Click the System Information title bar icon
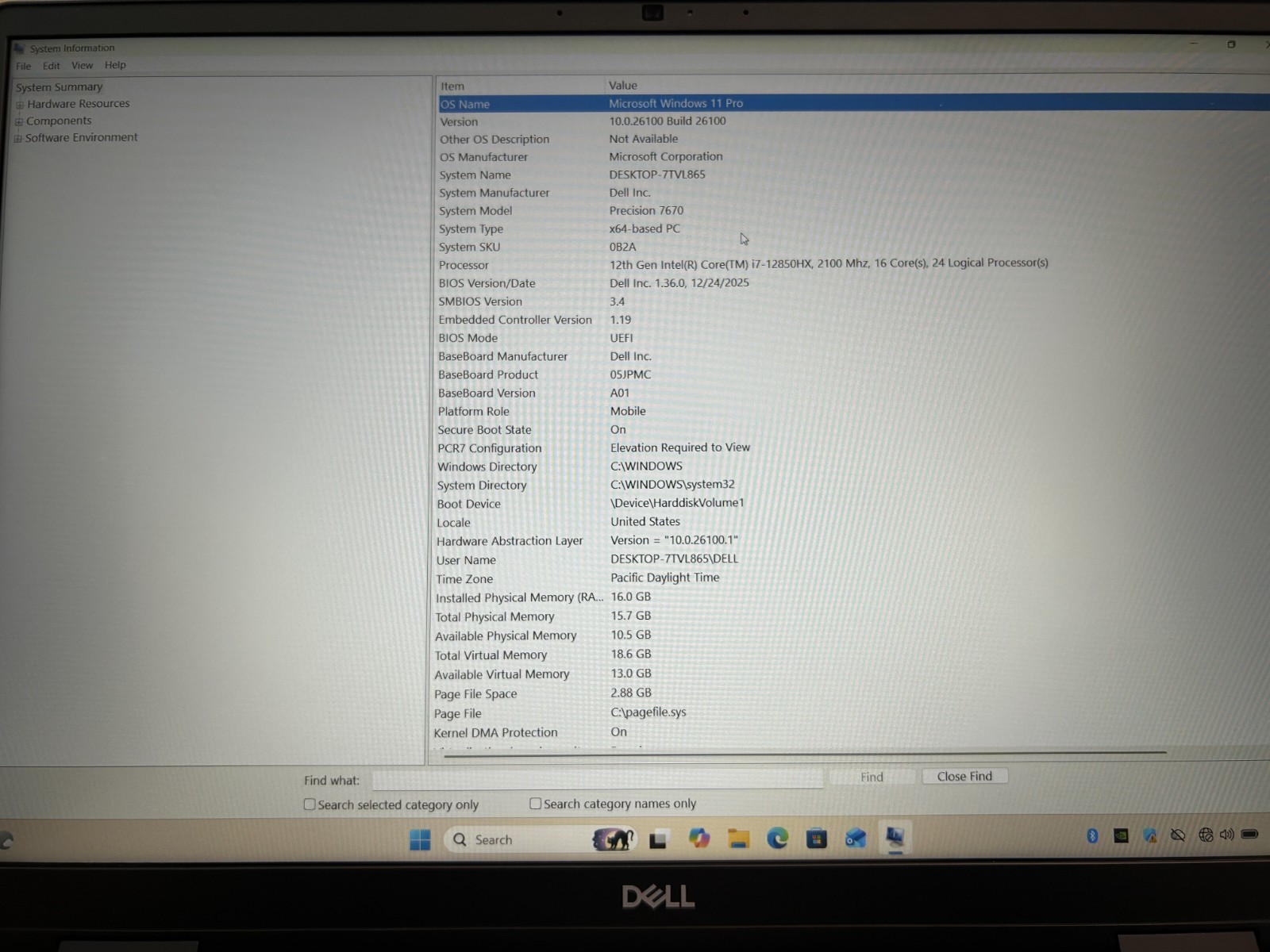 (x=19, y=48)
